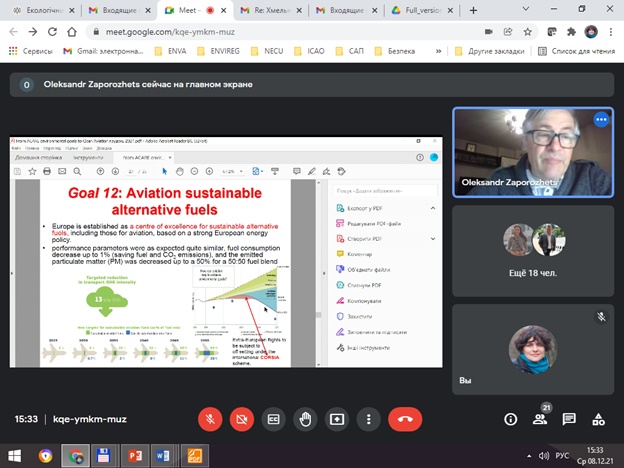This screenshot has height=468, width=624.
Task: Open the chat with everyone panel
Action: coord(570,419)
